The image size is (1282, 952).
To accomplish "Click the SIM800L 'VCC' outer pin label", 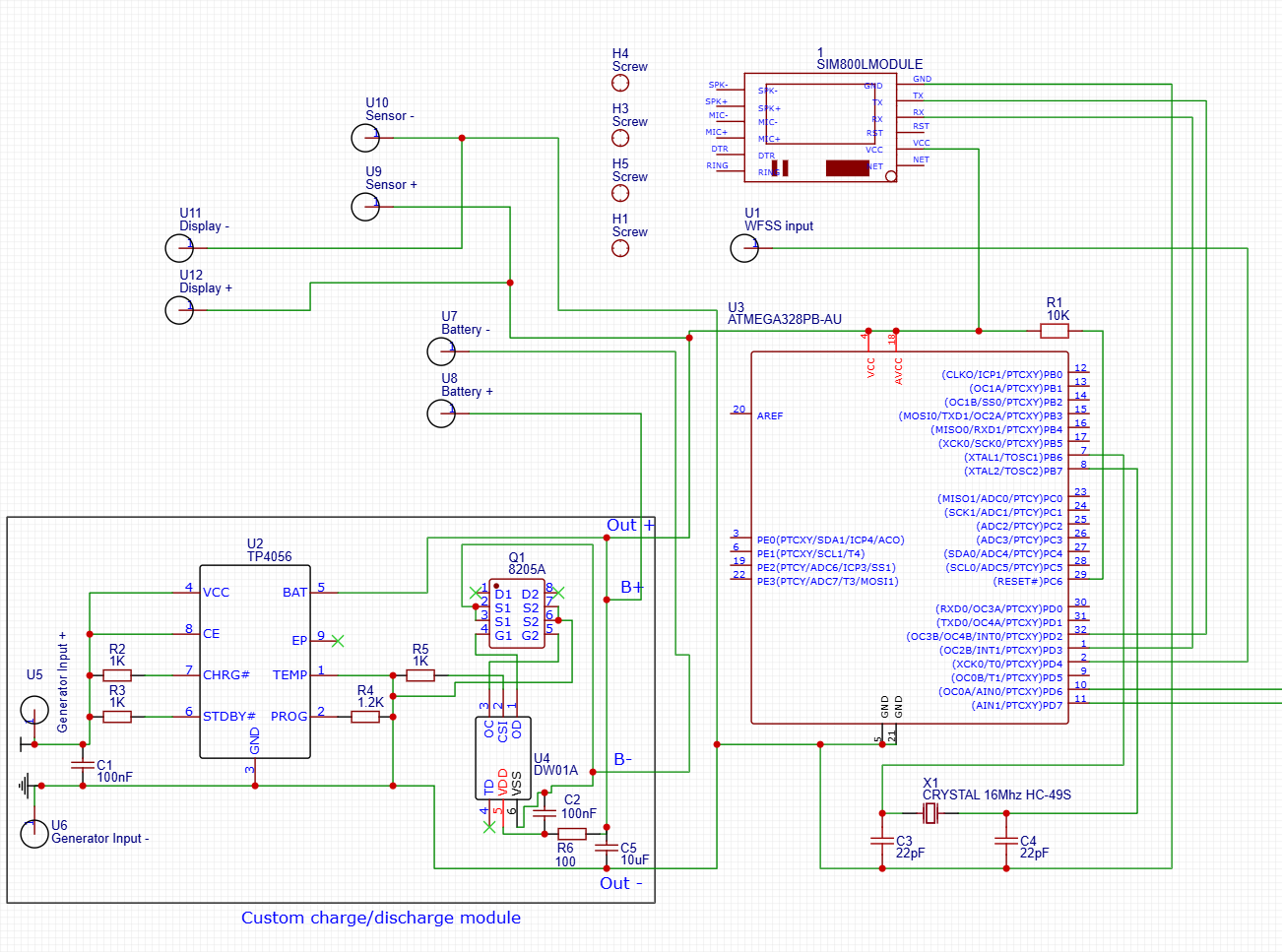I will [x=921, y=143].
